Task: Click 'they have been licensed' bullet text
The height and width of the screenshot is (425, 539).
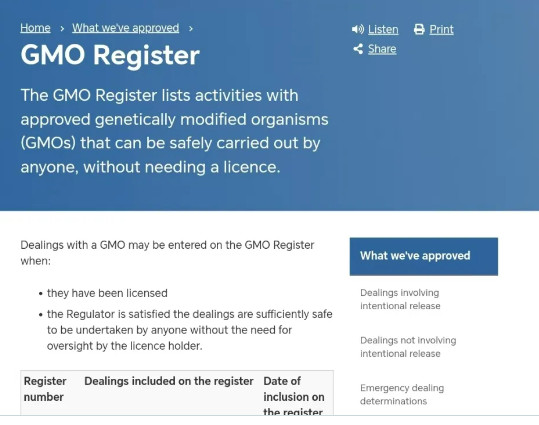Action: point(107,293)
